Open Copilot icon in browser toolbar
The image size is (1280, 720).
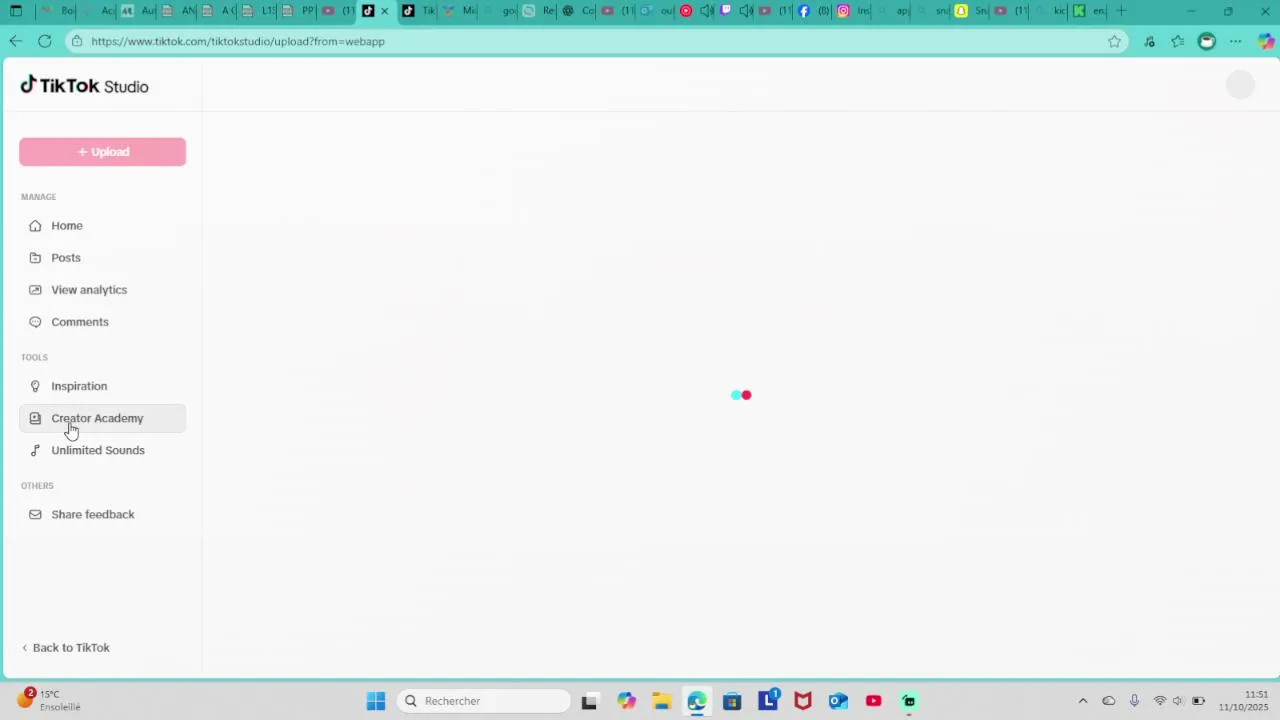[x=1266, y=41]
